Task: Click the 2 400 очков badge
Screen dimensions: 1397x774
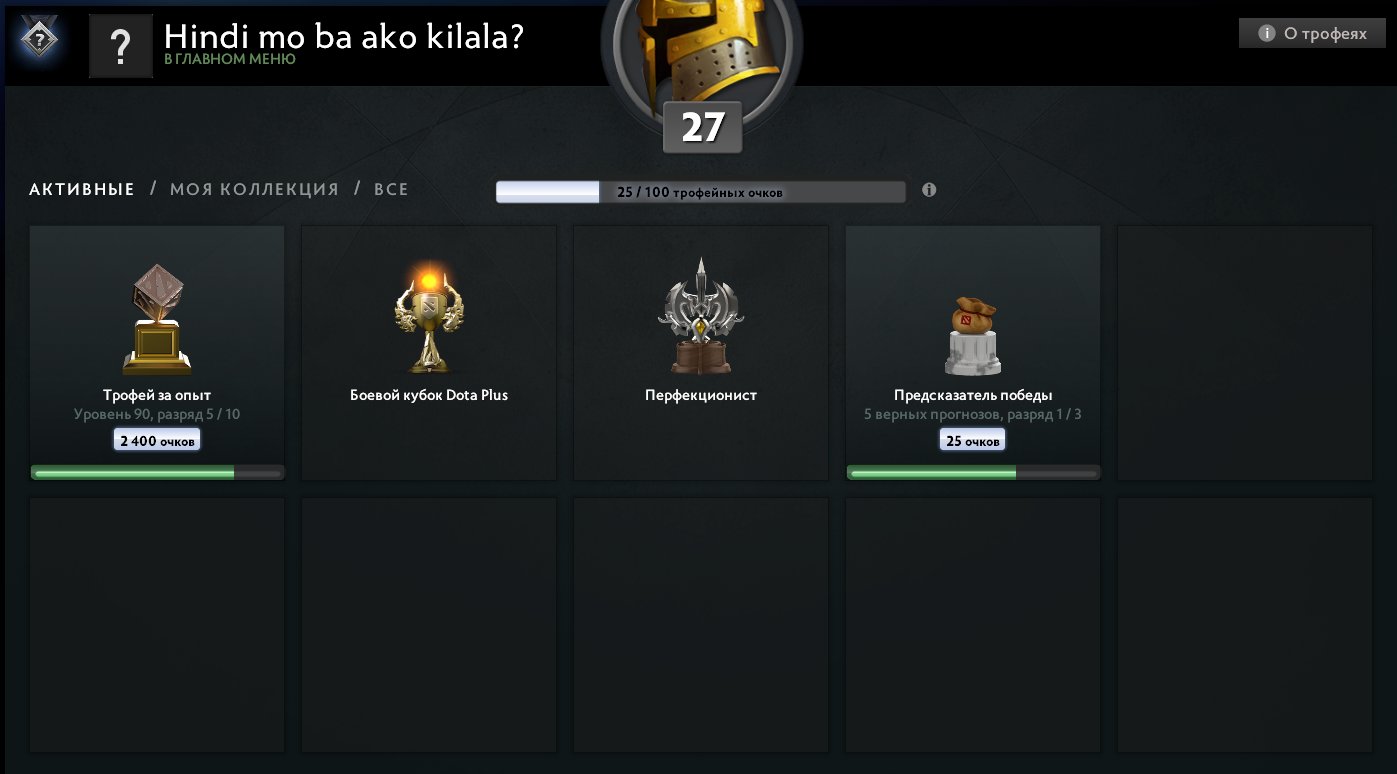Action: click(157, 440)
